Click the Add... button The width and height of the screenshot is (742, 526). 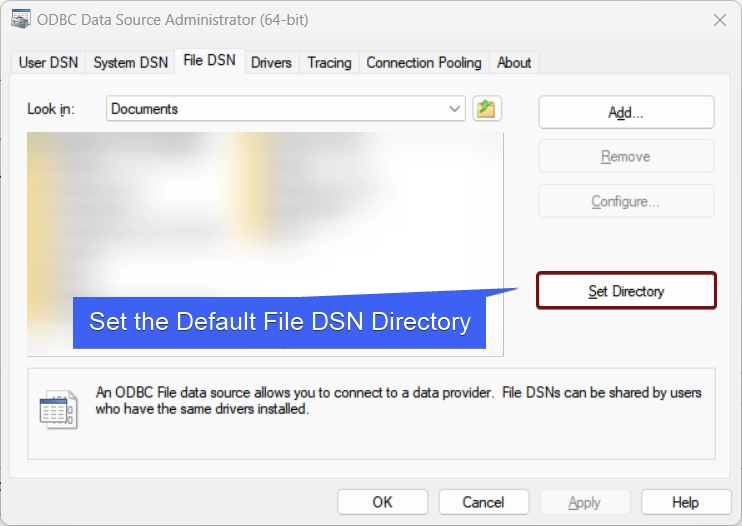[x=626, y=113]
